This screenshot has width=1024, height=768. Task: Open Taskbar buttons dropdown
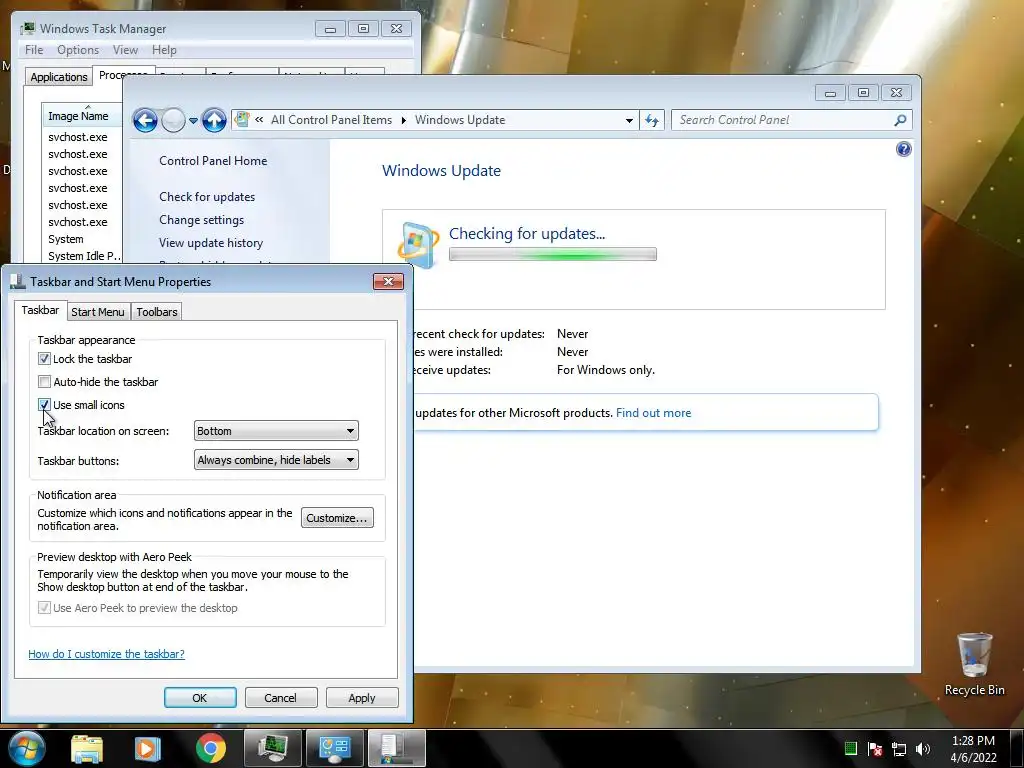point(276,460)
